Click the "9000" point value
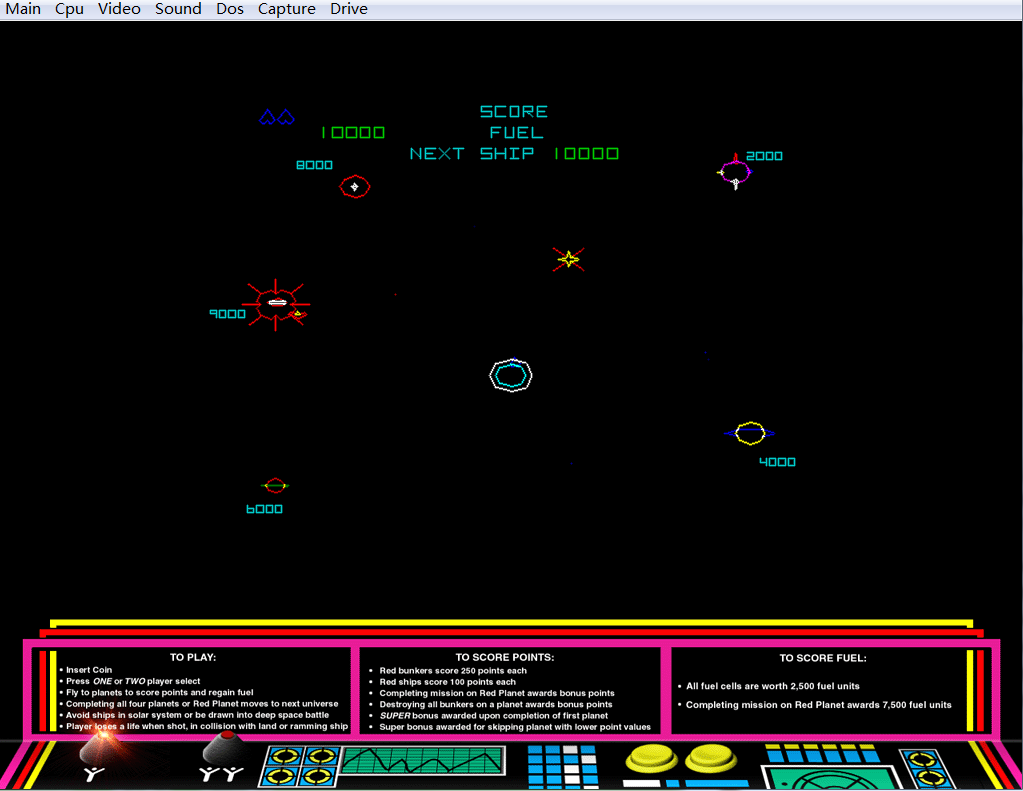The height and width of the screenshot is (791, 1023). 227,314
